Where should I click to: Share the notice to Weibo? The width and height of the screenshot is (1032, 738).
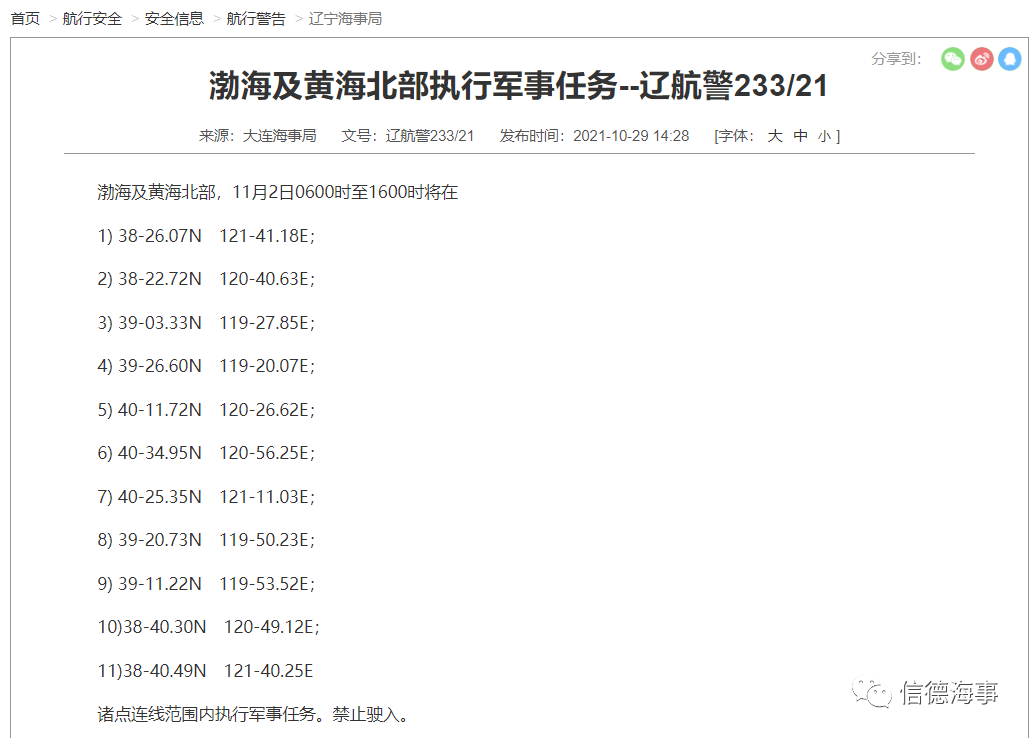pos(981,59)
